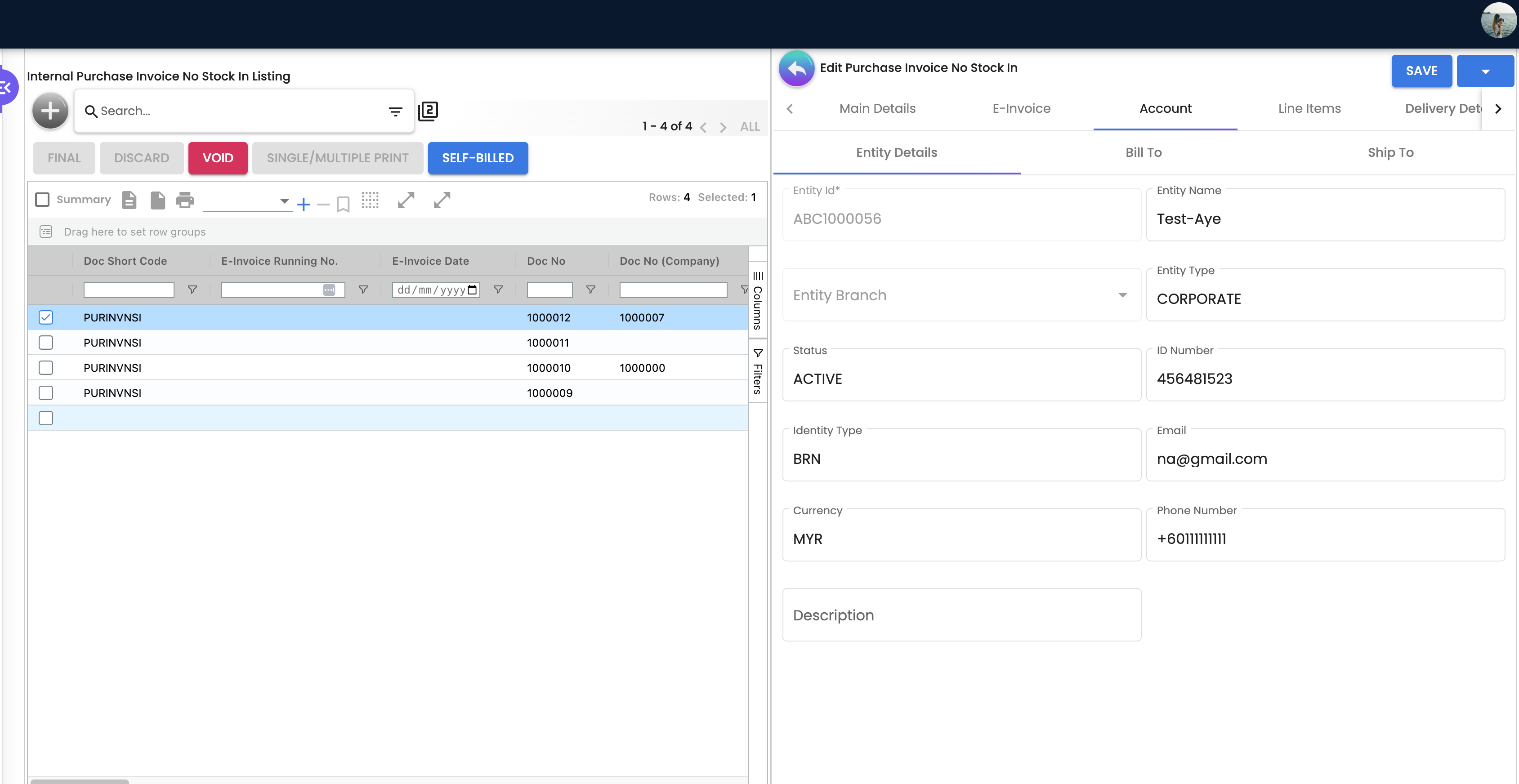Image resolution: width=1519 pixels, height=784 pixels.
Task: Click the blue plus icon in grid toolbar
Action: pos(304,204)
